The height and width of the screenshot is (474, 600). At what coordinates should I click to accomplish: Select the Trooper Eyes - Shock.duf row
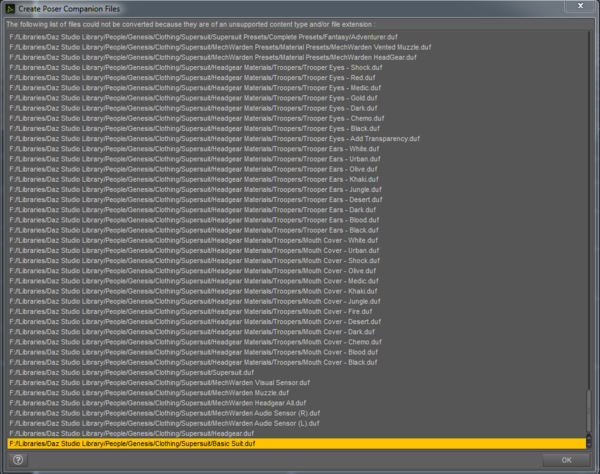(297, 68)
